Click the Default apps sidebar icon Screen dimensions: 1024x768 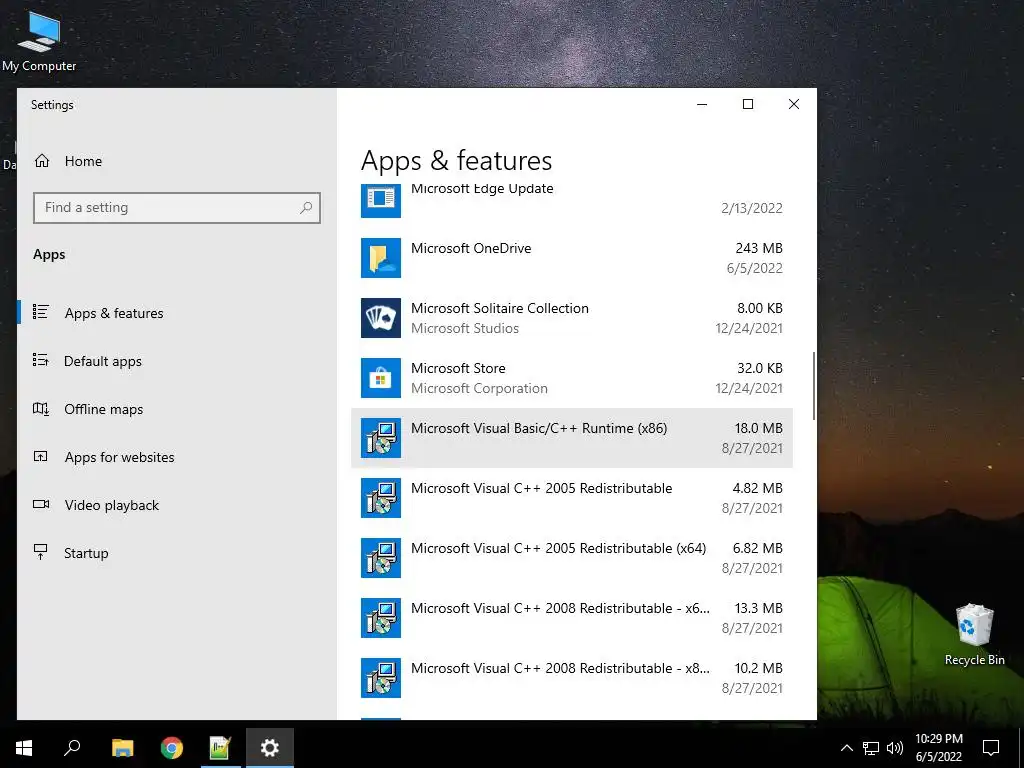click(40, 360)
